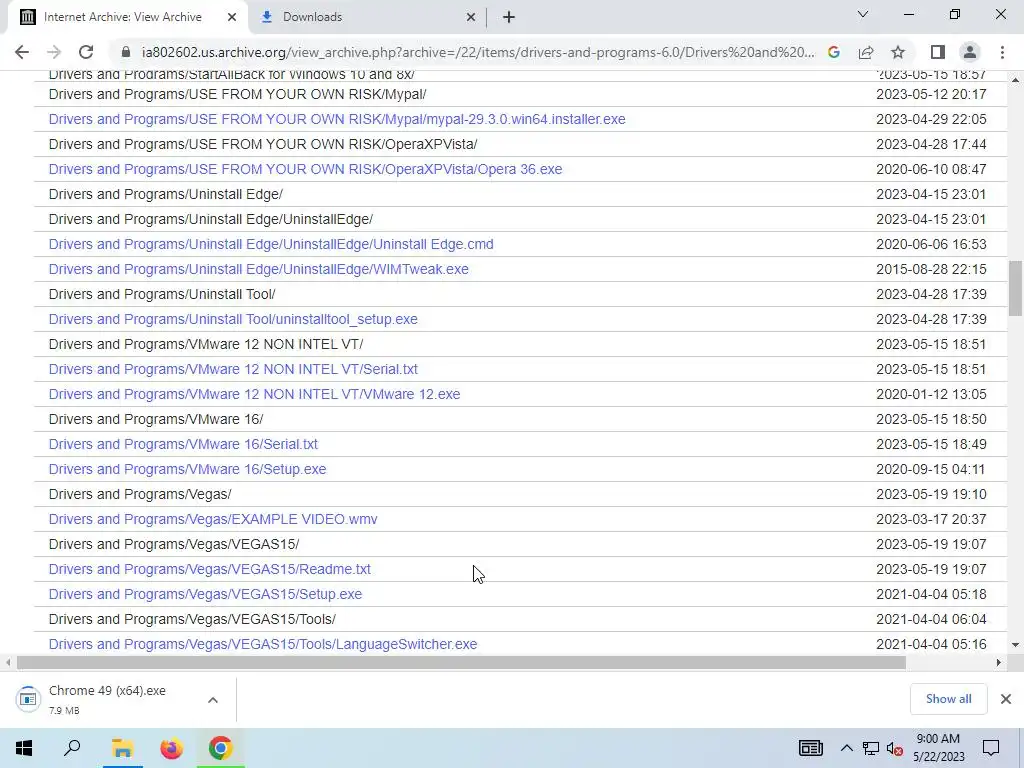This screenshot has width=1024, height=768.
Task: Select text "Drivers and Programs/Uninstall Edge/UninstallEdge/"
Action: [x=210, y=219]
